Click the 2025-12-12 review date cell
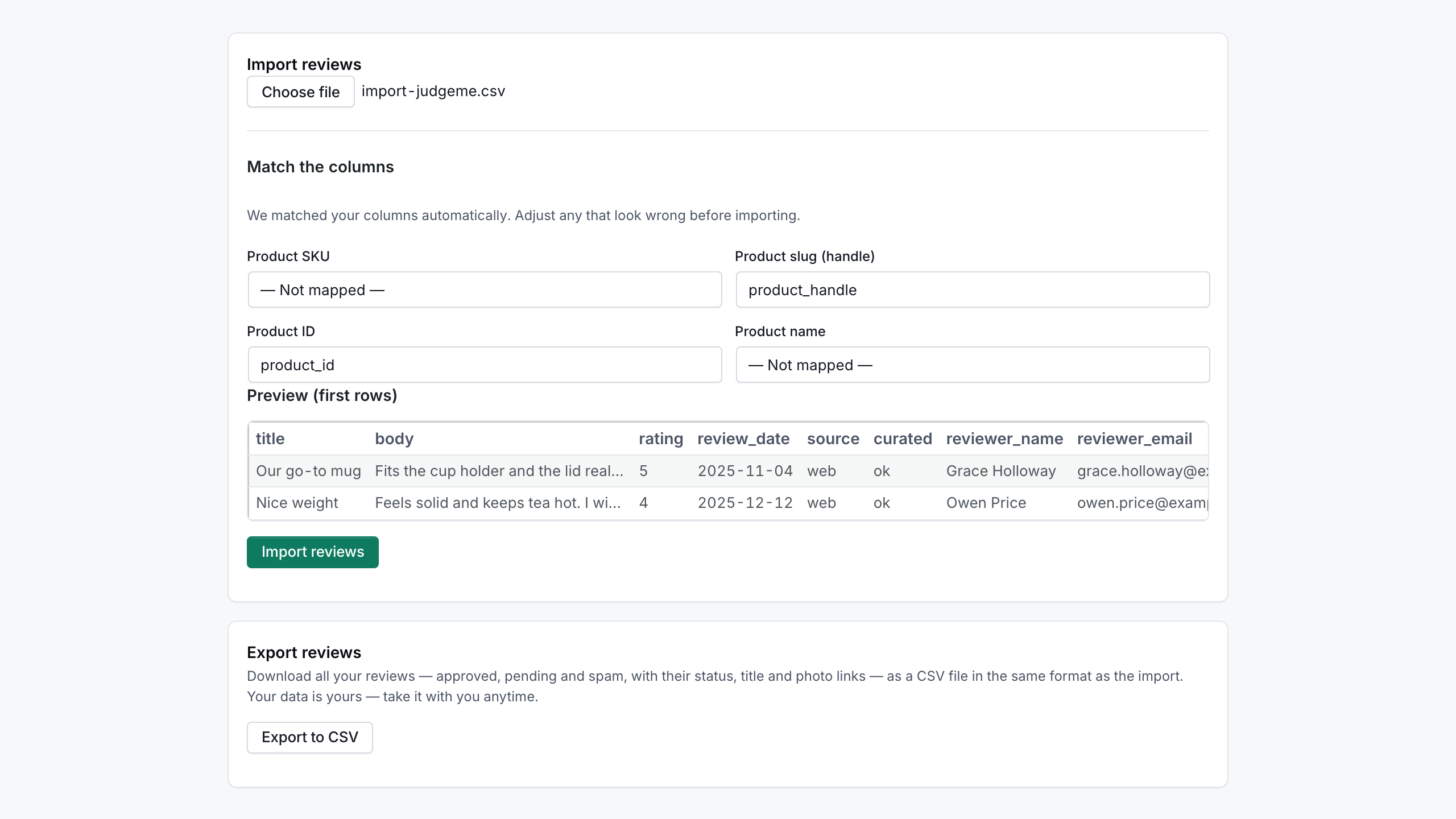1456x819 pixels. (x=745, y=503)
